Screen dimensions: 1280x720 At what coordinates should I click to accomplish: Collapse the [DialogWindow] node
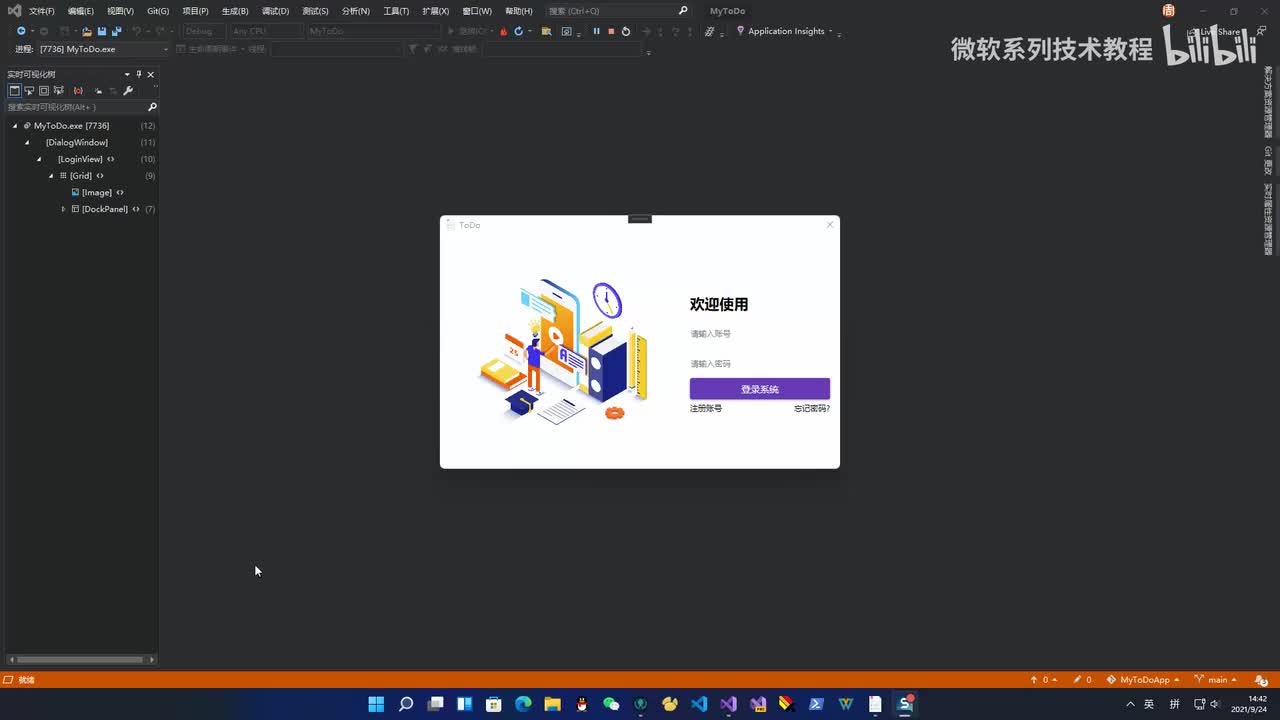coord(27,143)
